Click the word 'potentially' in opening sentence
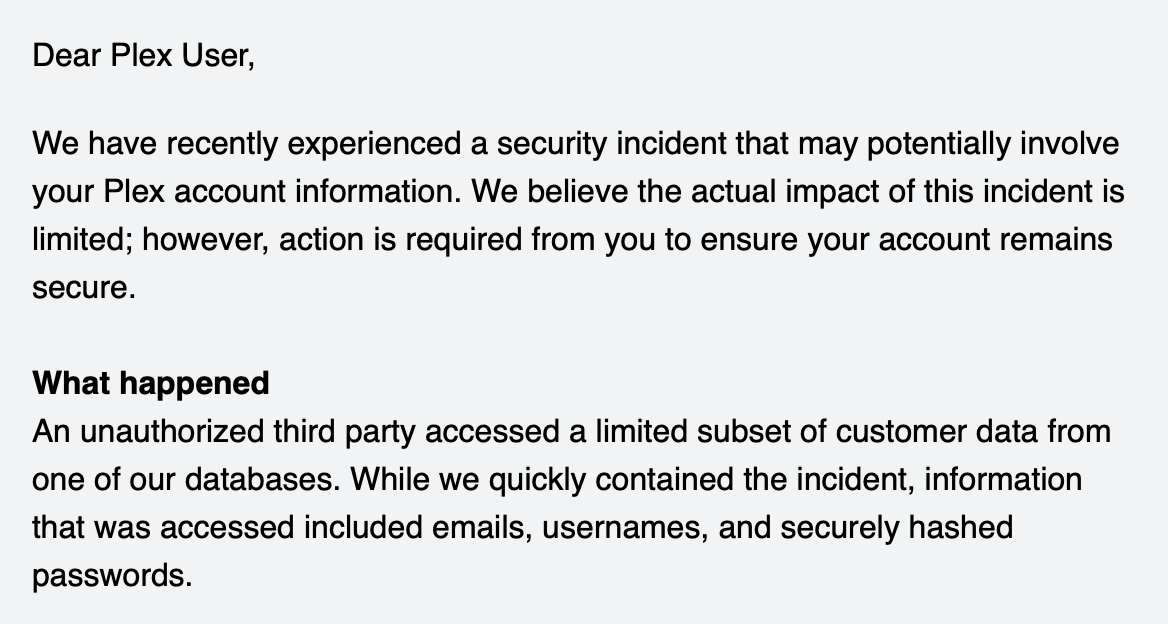This screenshot has width=1168, height=624. pyautogui.click(x=939, y=144)
